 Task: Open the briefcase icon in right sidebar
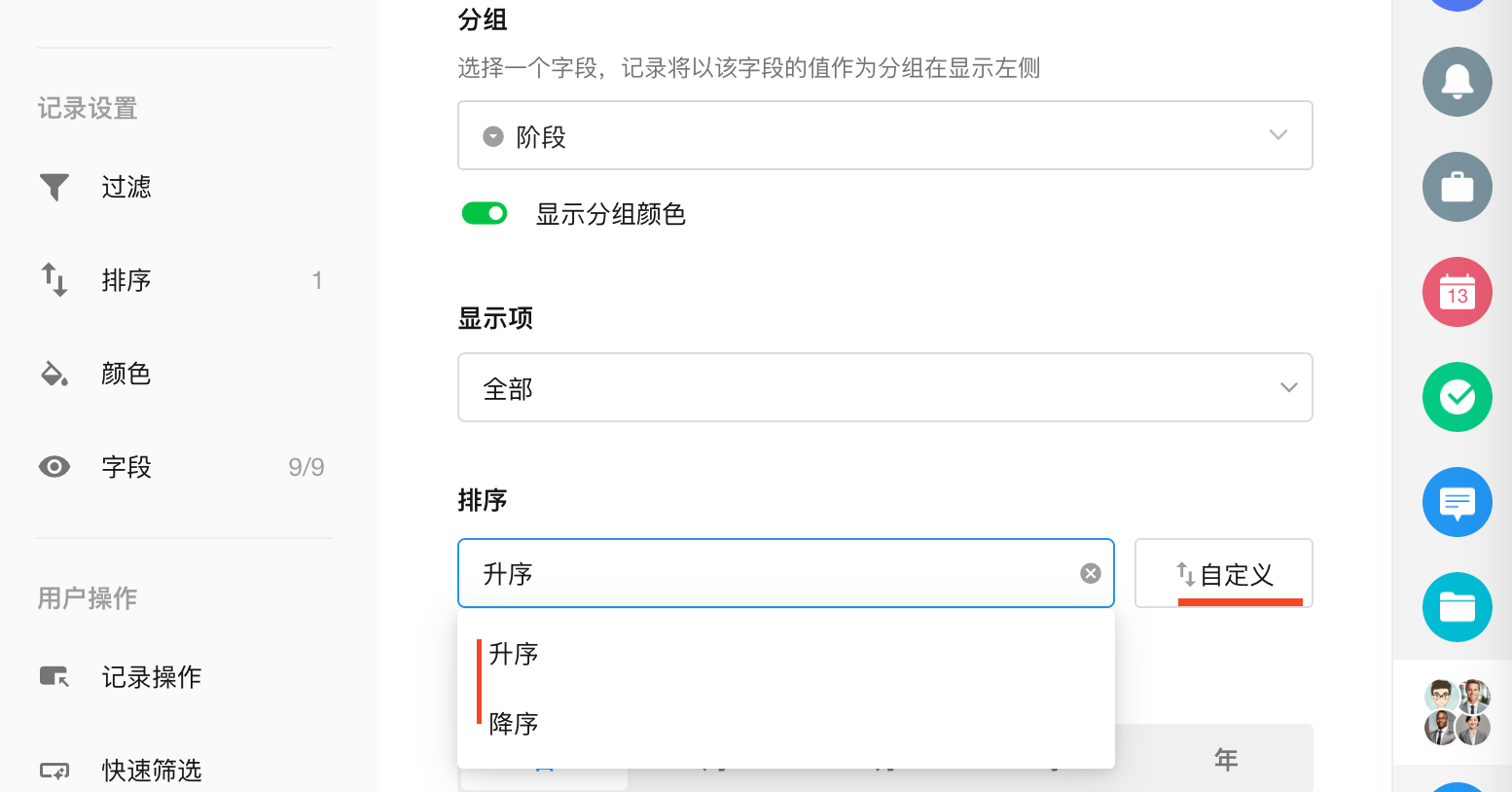tap(1457, 187)
